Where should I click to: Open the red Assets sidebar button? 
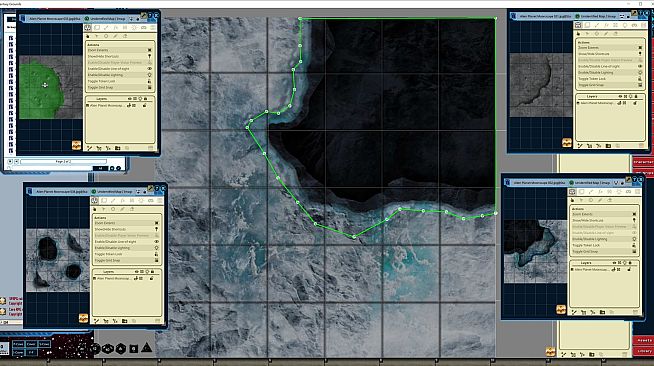[x=644, y=340]
